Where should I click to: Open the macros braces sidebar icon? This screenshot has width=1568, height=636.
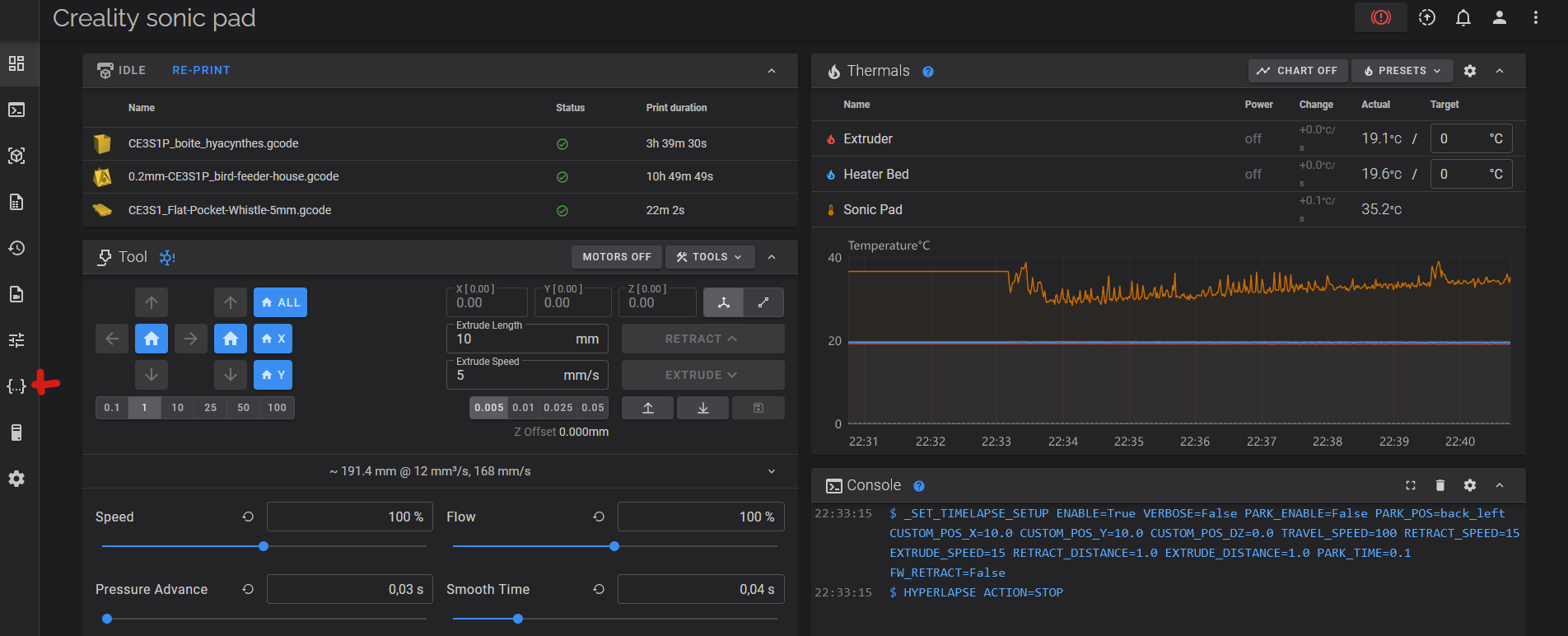click(x=16, y=386)
